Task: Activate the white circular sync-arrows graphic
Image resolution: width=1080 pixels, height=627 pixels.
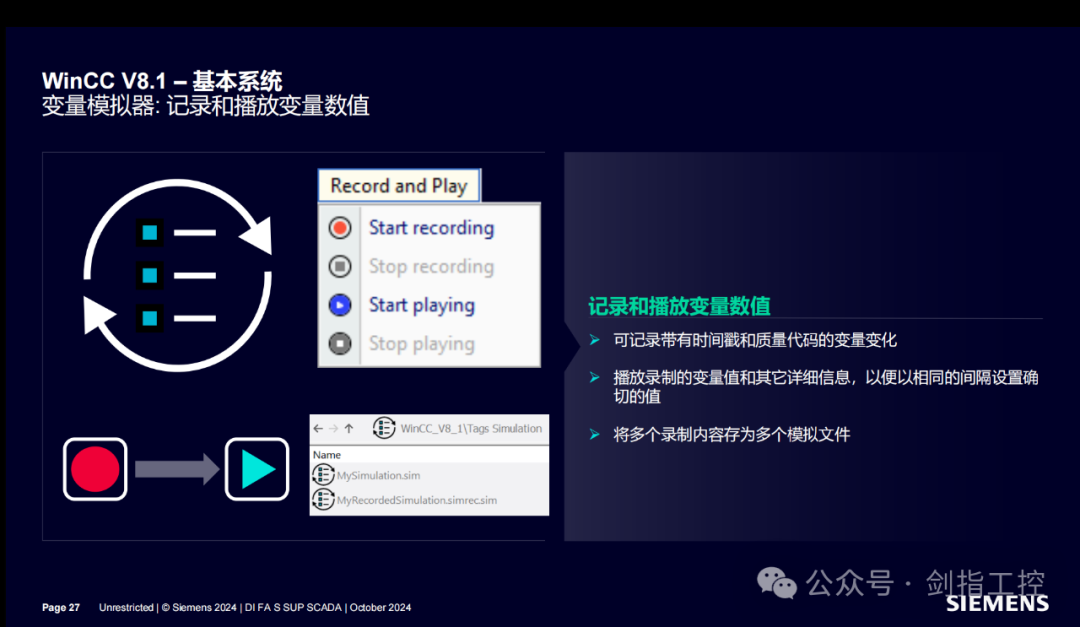Action: [177, 272]
